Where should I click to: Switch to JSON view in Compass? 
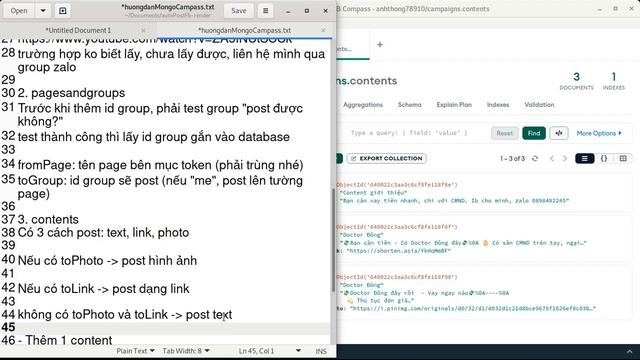[x=604, y=158]
